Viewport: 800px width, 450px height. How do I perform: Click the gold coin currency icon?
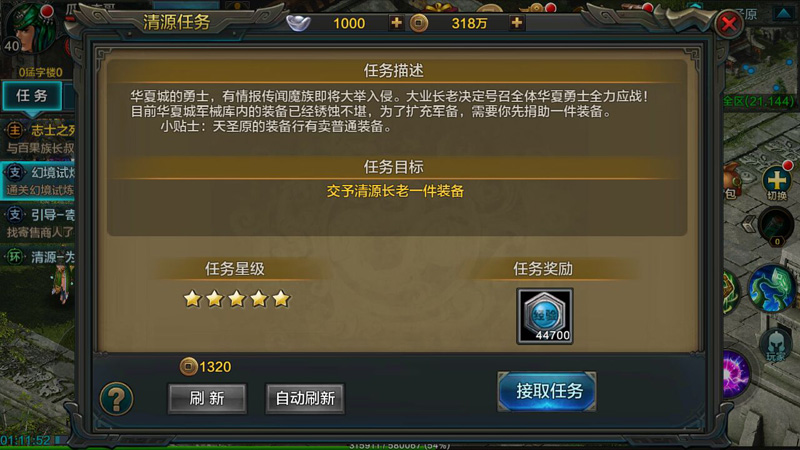419,23
